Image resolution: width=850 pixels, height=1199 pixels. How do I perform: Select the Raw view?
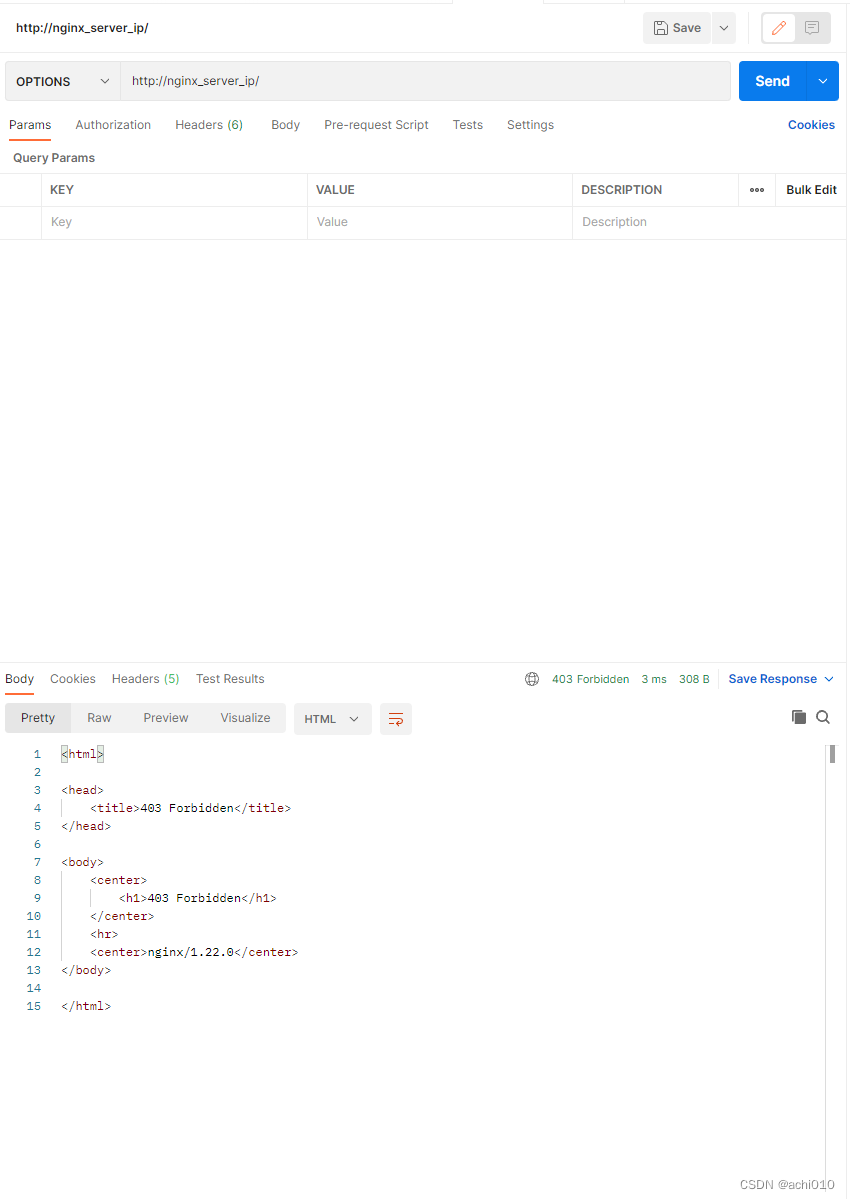(x=99, y=718)
